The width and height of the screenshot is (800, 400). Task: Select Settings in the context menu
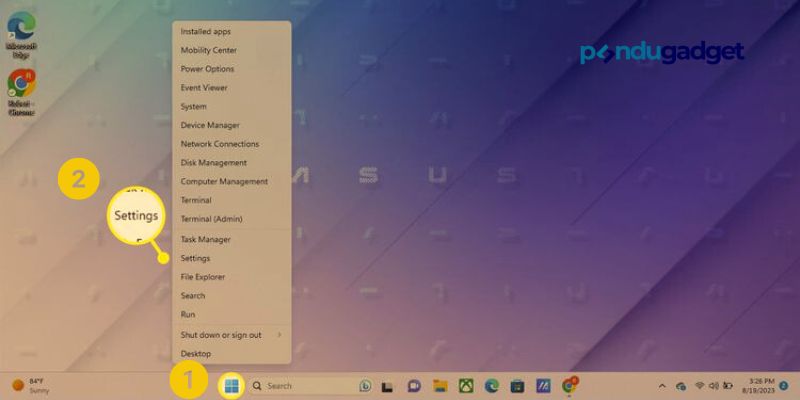pos(232,258)
